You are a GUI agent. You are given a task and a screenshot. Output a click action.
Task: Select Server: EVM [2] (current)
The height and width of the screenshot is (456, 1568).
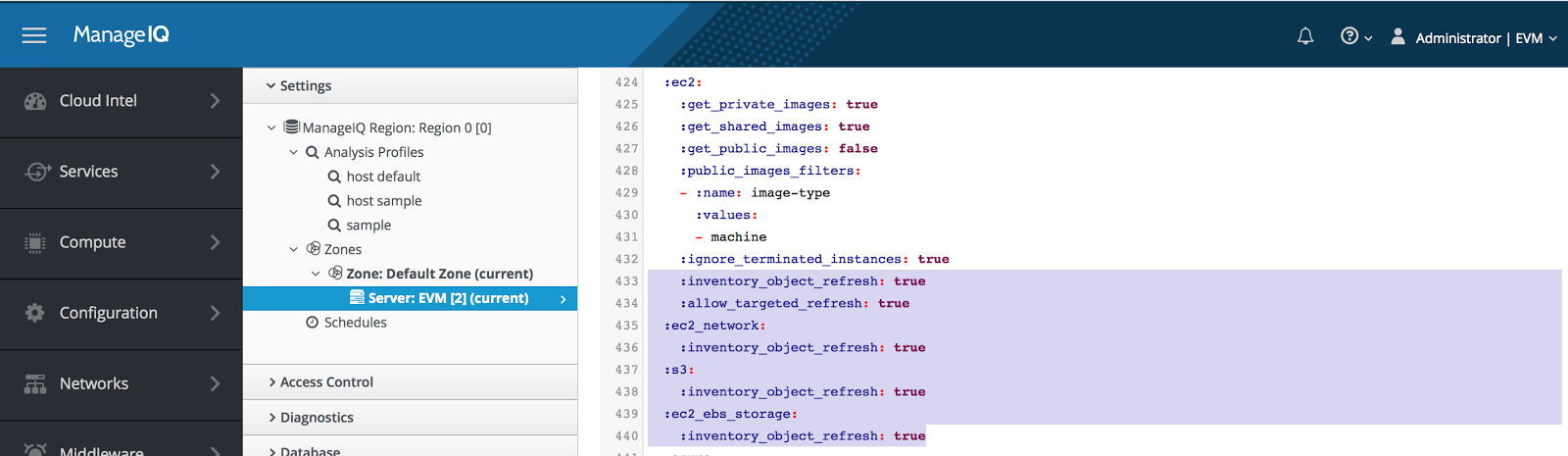pyautogui.click(x=449, y=298)
